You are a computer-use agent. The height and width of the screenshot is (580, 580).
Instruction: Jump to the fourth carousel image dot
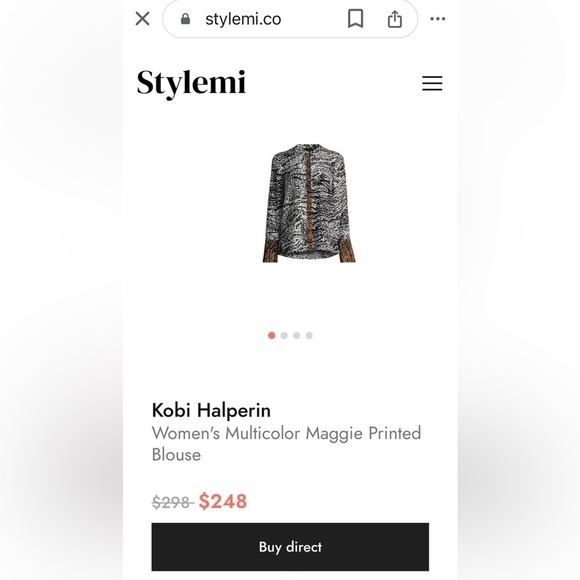click(x=309, y=335)
